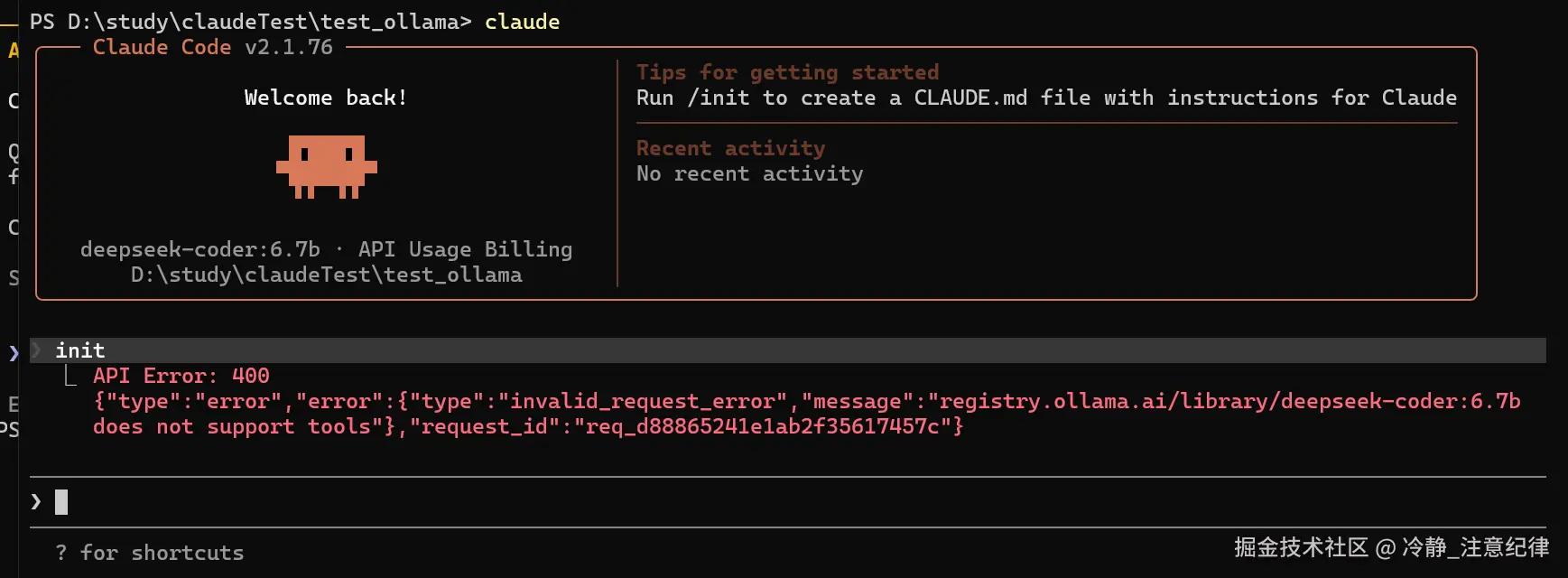The image size is (1568, 578).
Task: Click the typed "claude" command in PowerShell
Action: click(522, 22)
